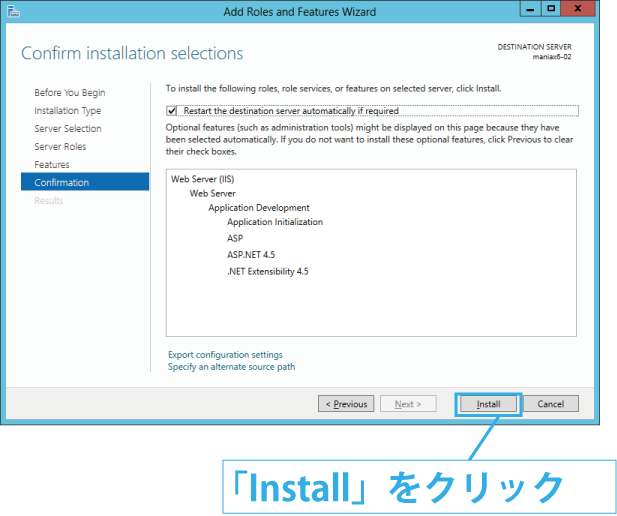
Task: Select Application Development entry
Action: point(259,207)
